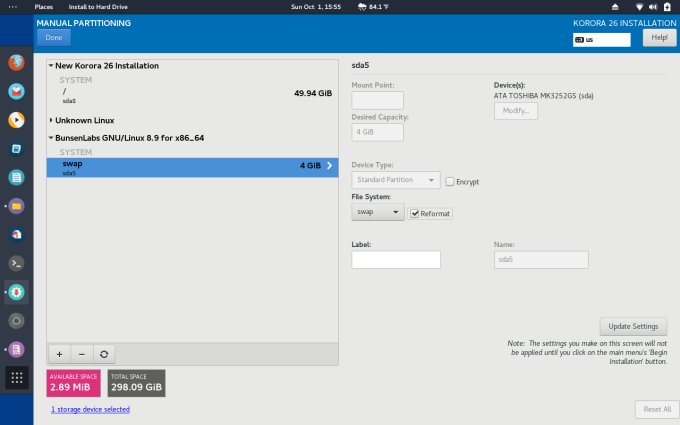Remove selected partition with minus button

click(x=82, y=354)
